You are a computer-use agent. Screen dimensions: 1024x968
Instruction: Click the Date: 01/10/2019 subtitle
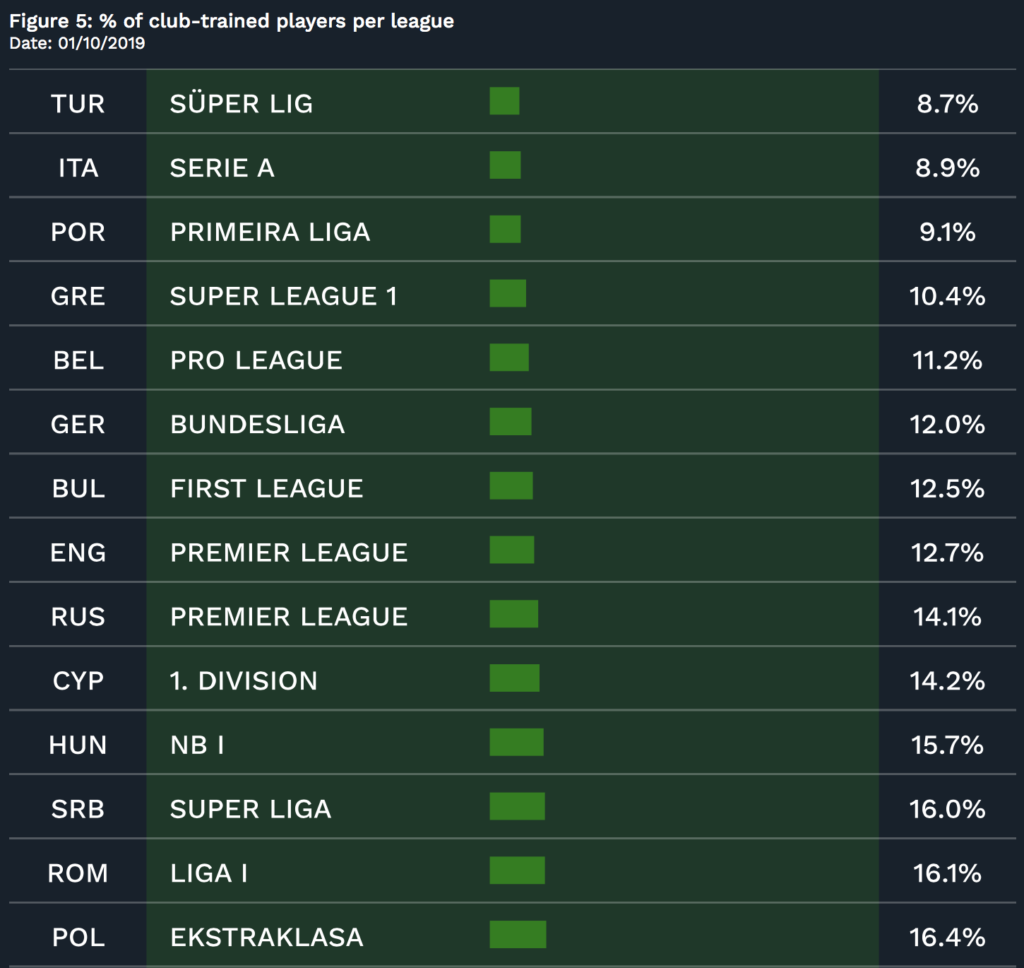(x=77, y=43)
